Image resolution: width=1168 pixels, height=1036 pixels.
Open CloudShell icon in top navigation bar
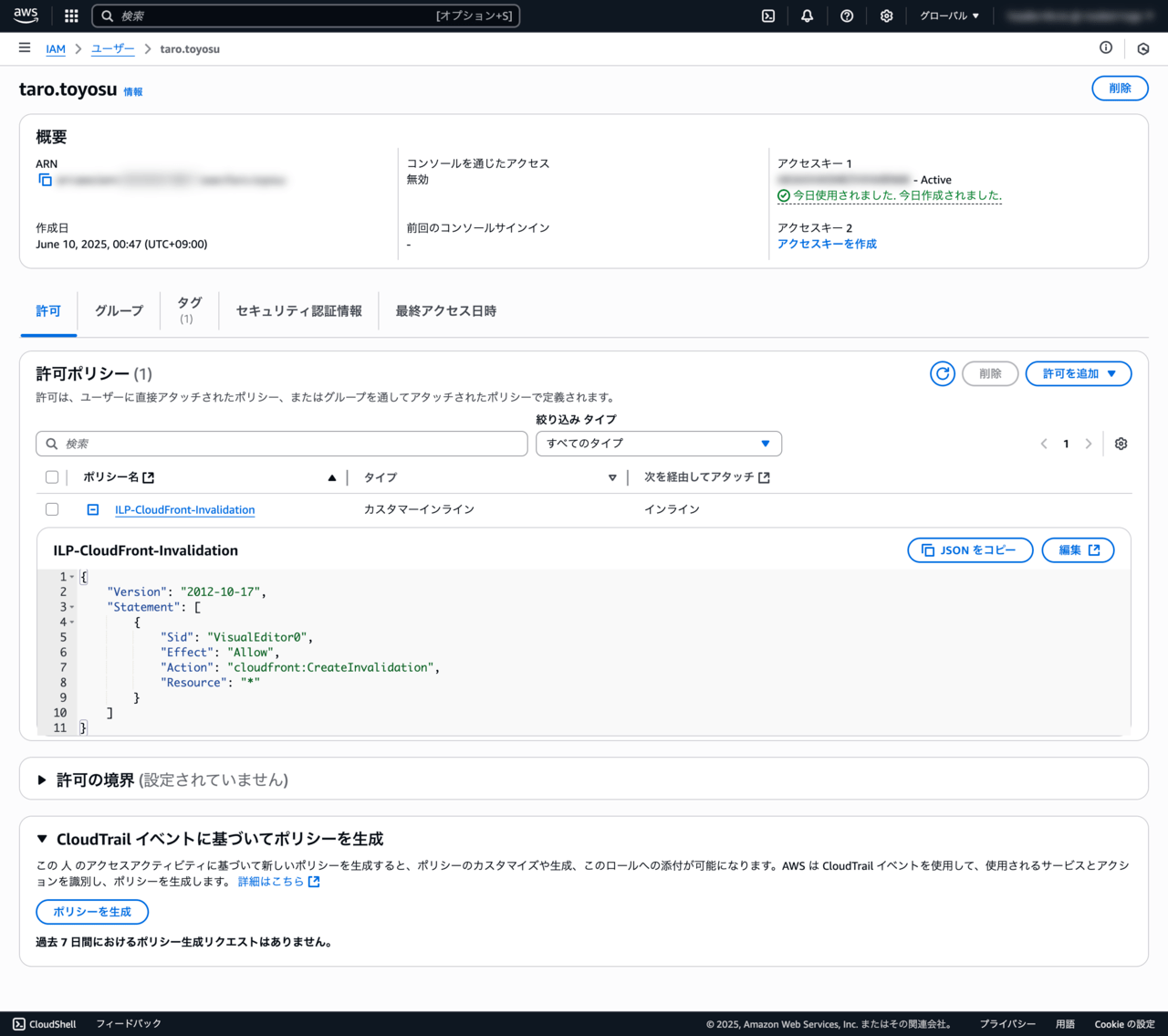pyautogui.click(x=768, y=16)
